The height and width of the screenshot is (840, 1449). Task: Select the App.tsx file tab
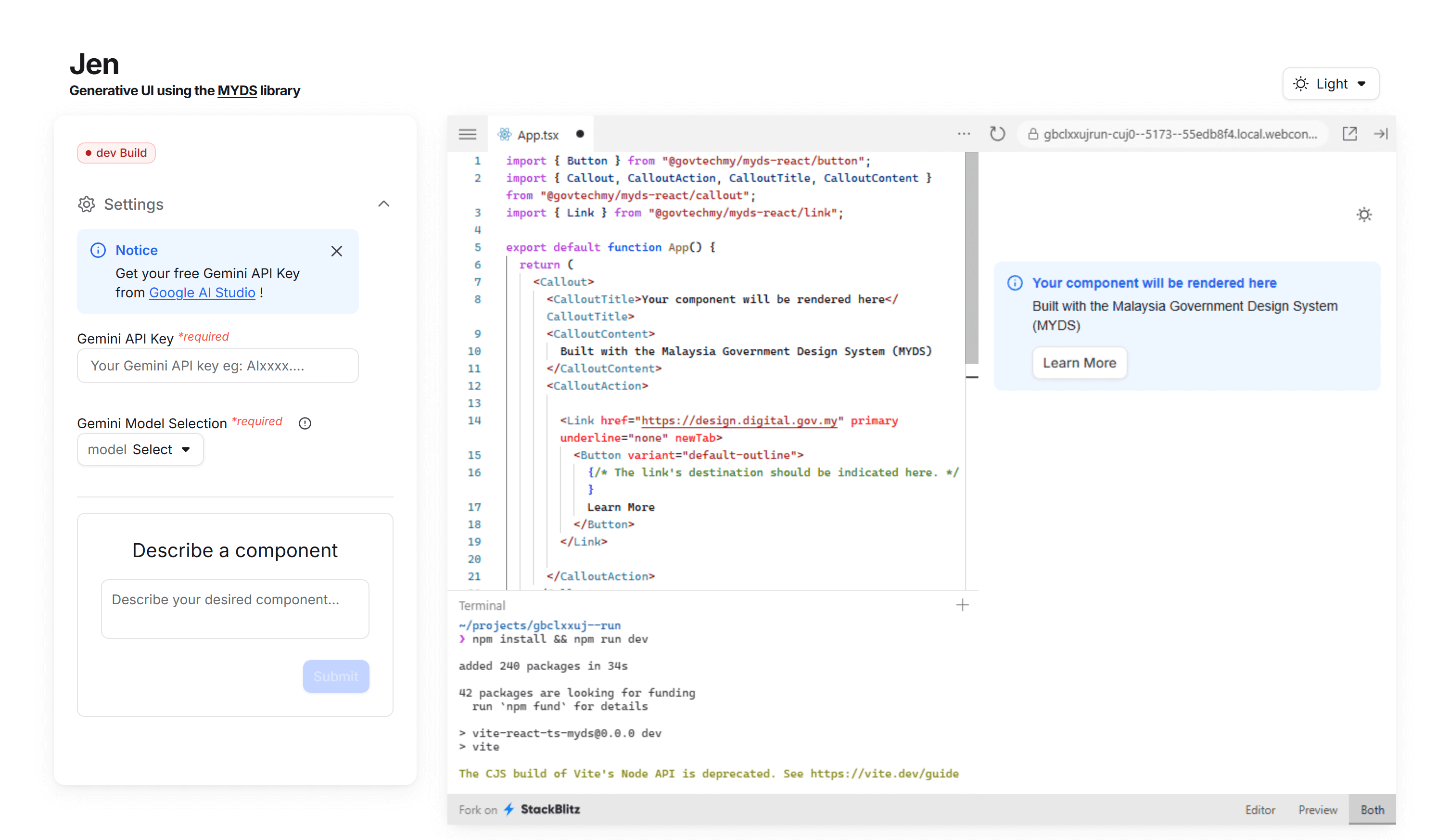click(x=538, y=135)
